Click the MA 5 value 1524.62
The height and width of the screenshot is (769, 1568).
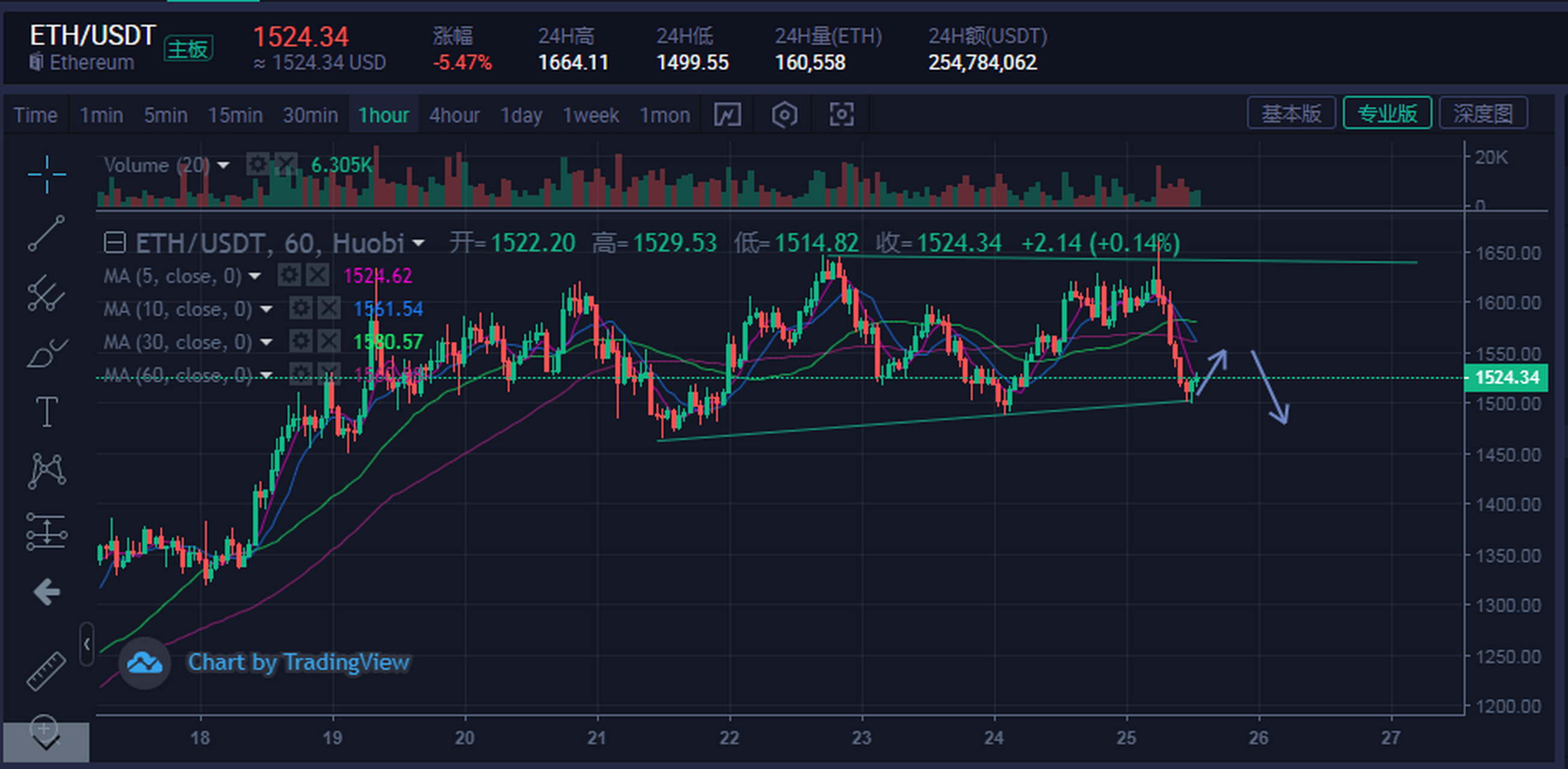coord(378,276)
